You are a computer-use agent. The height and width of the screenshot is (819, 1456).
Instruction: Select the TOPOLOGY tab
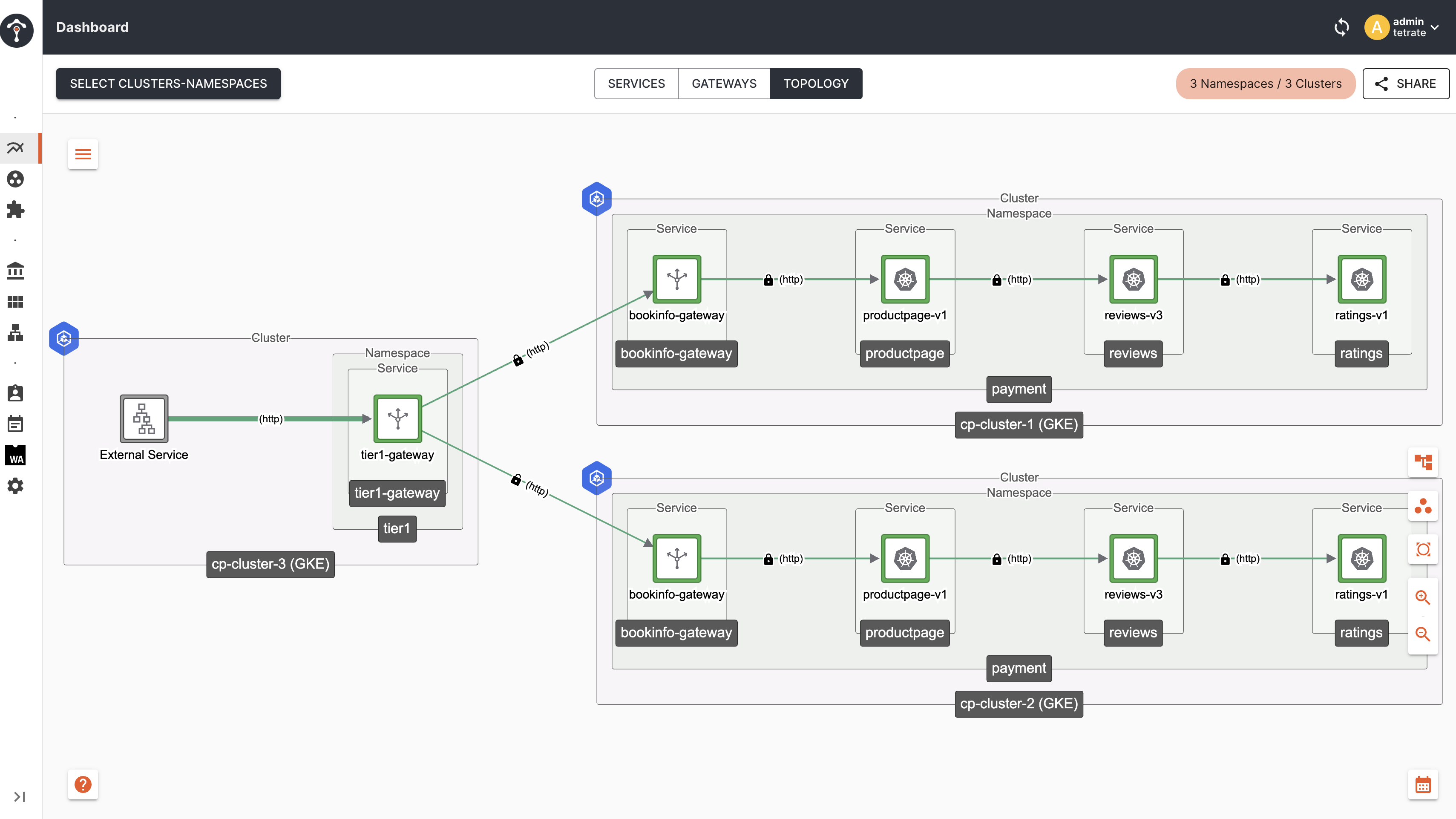pos(816,84)
